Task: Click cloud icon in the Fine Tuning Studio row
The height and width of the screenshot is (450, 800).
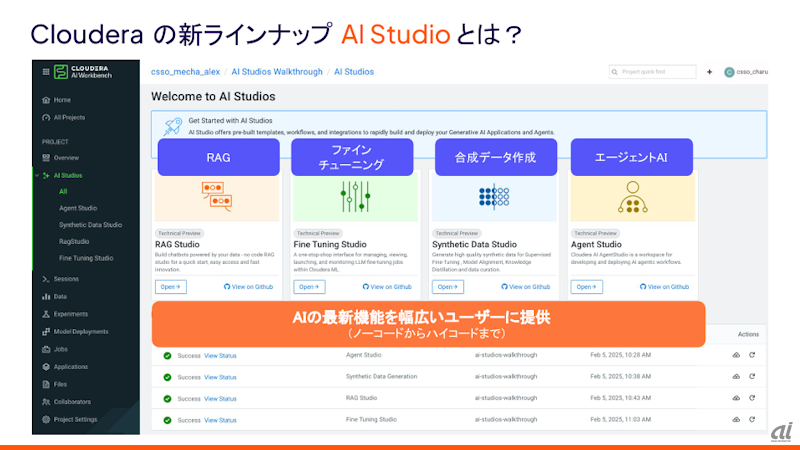Action: (735, 419)
